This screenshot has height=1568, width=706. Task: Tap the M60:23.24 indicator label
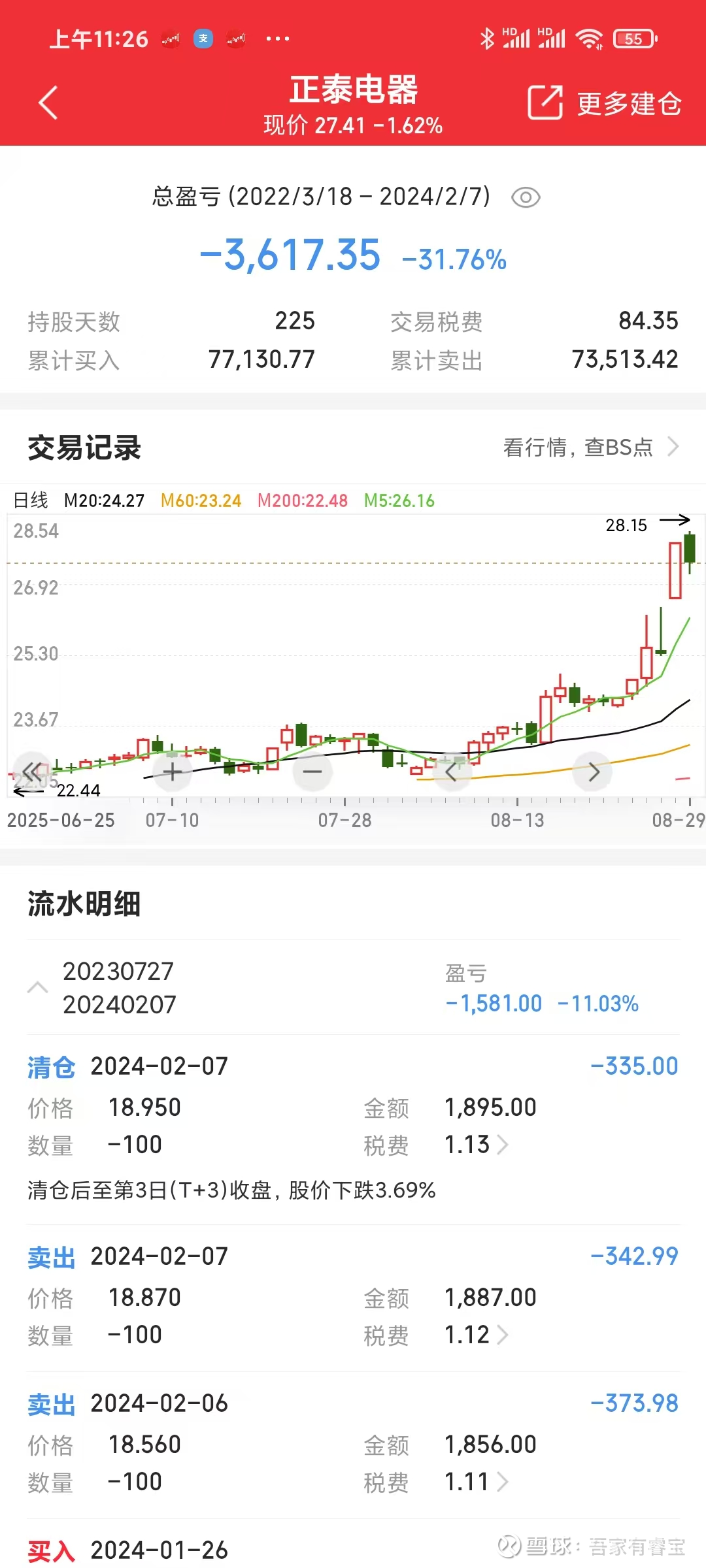click(x=201, y=500)
